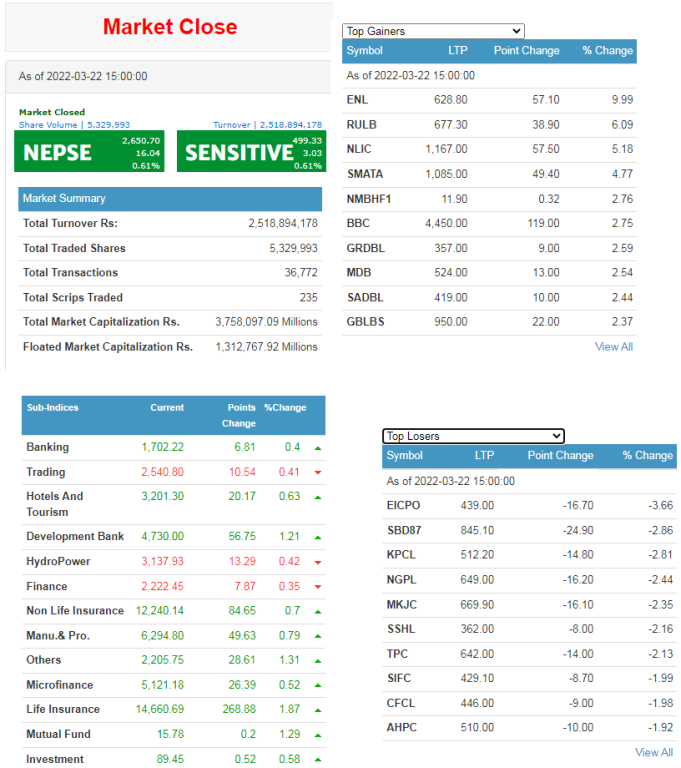Image resolution: width=681 pixels, height=768 pixels.
Task: Click the Hotels And Tourism up arrow
Action: (318, 498)
